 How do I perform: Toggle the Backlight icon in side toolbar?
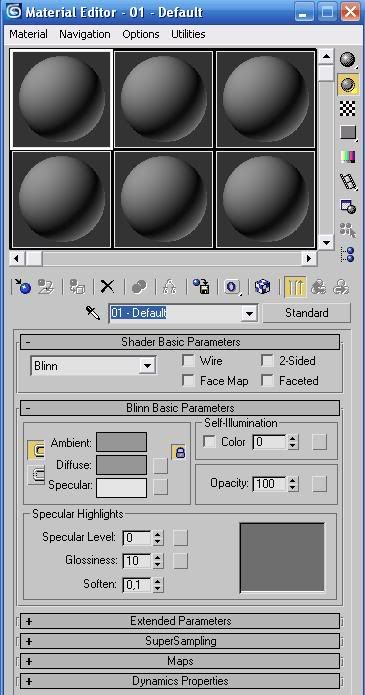coord(348,84)
